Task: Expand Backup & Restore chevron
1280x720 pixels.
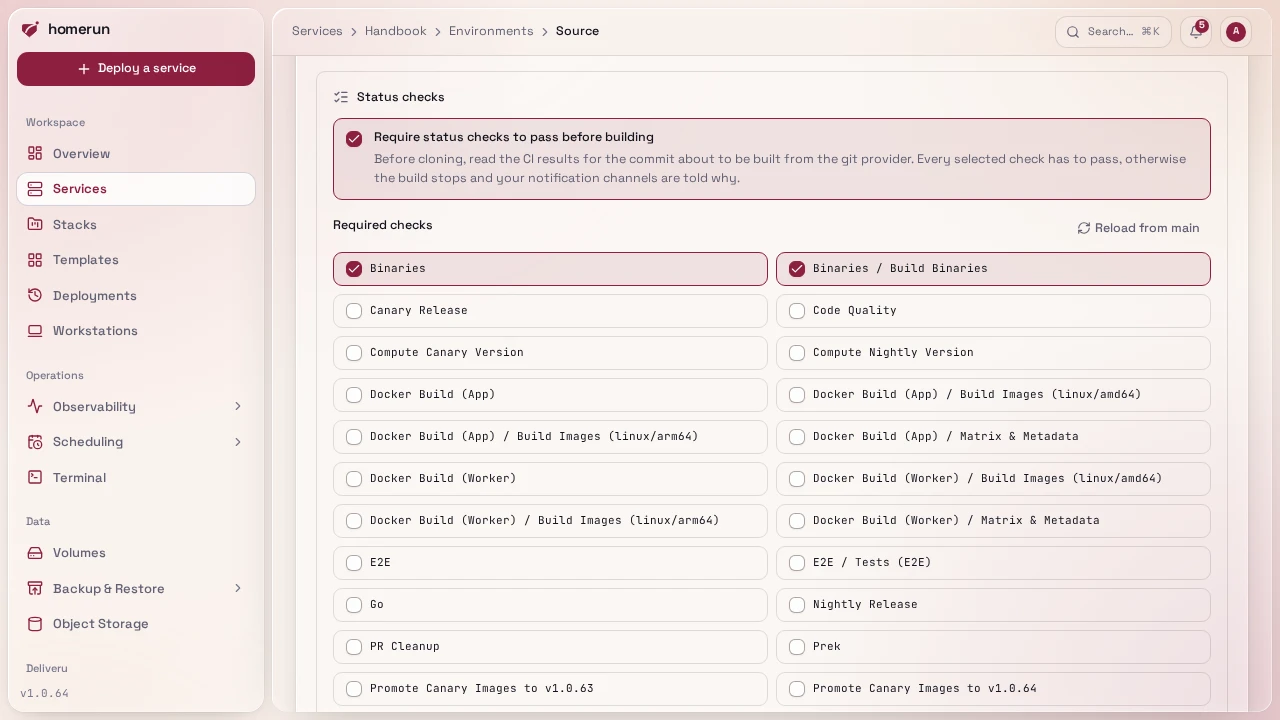Action: [238, 588]
